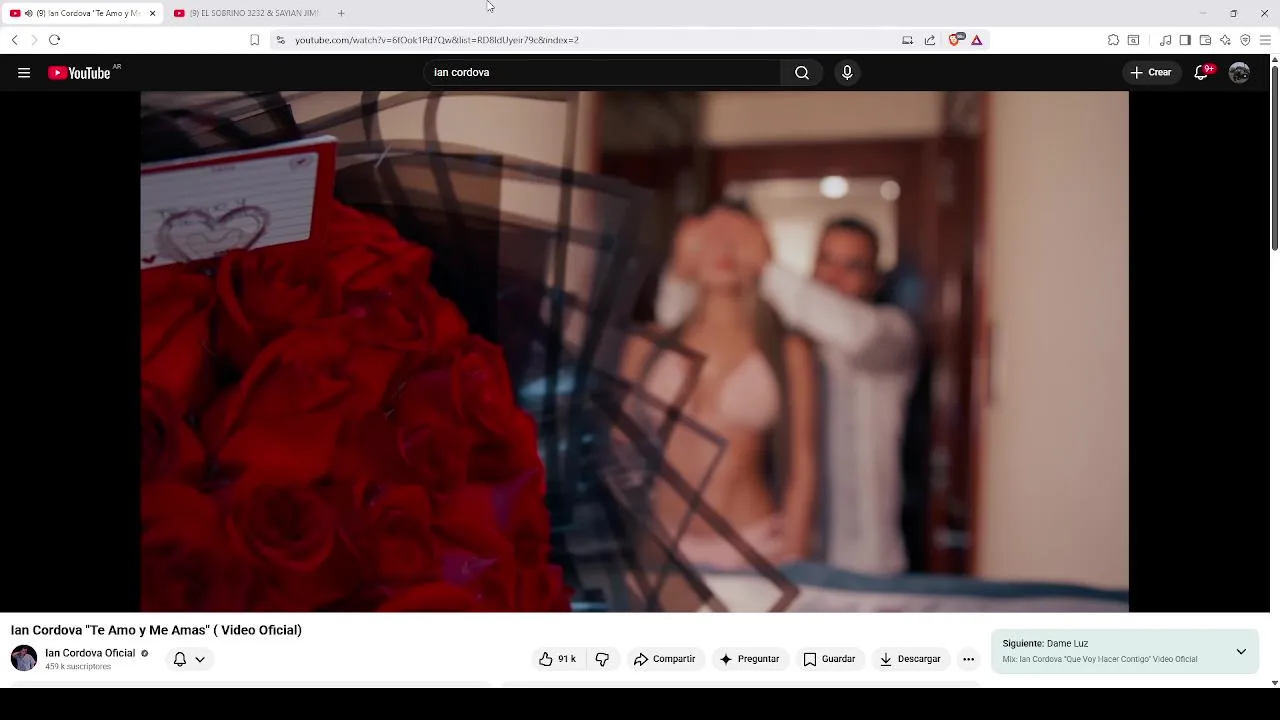This screenshot has width=1280, height=720.
Task: Open the Brave VPN shield icon
Action: [x=1245, y=40]
